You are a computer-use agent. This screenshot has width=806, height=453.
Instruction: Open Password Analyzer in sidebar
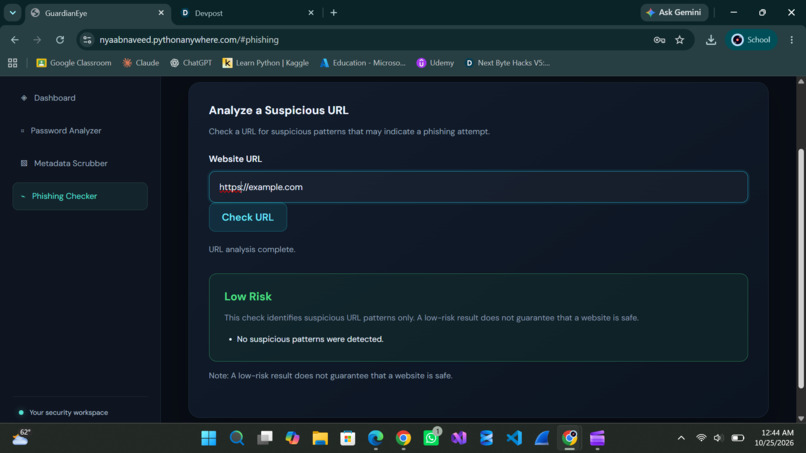(x=65, y=131)
